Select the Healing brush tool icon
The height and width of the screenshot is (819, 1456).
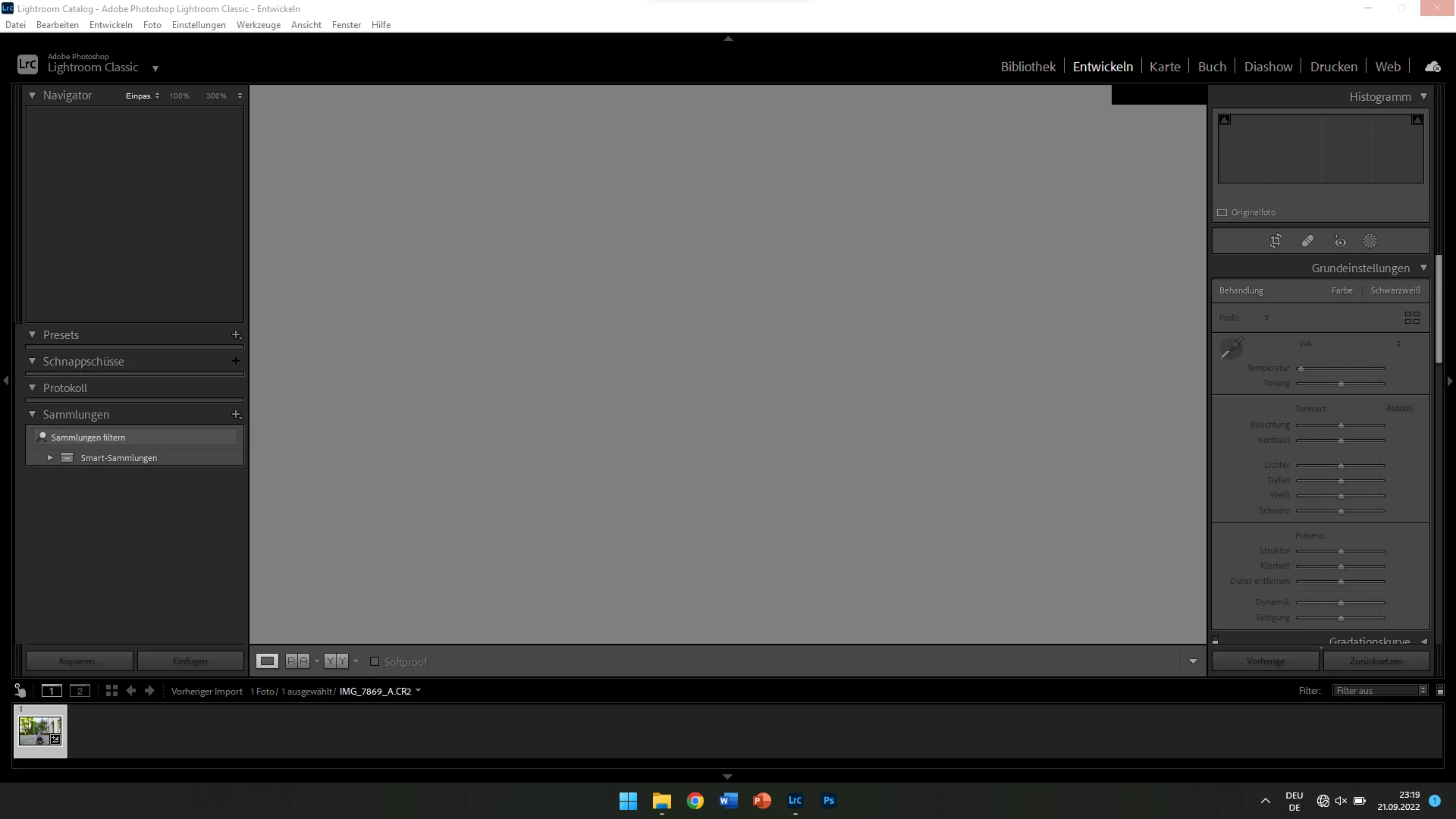[1307, 241]
